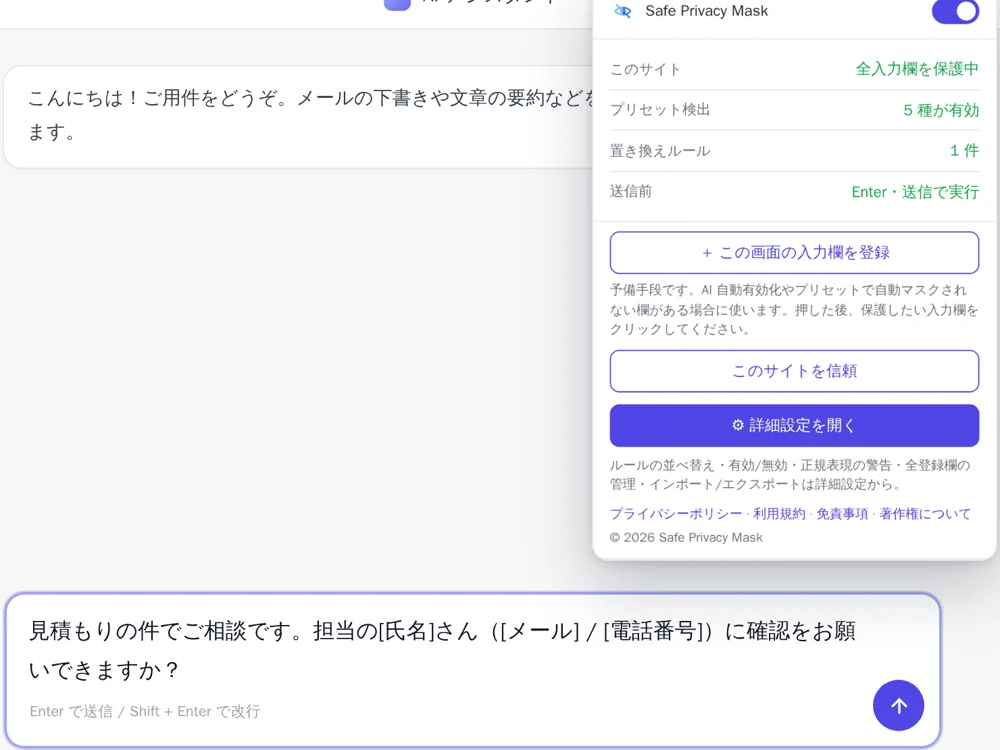Click the © 2026 Safe Privacy Mask text
This screenshot has width=1000, height=750.
(686, 538)
